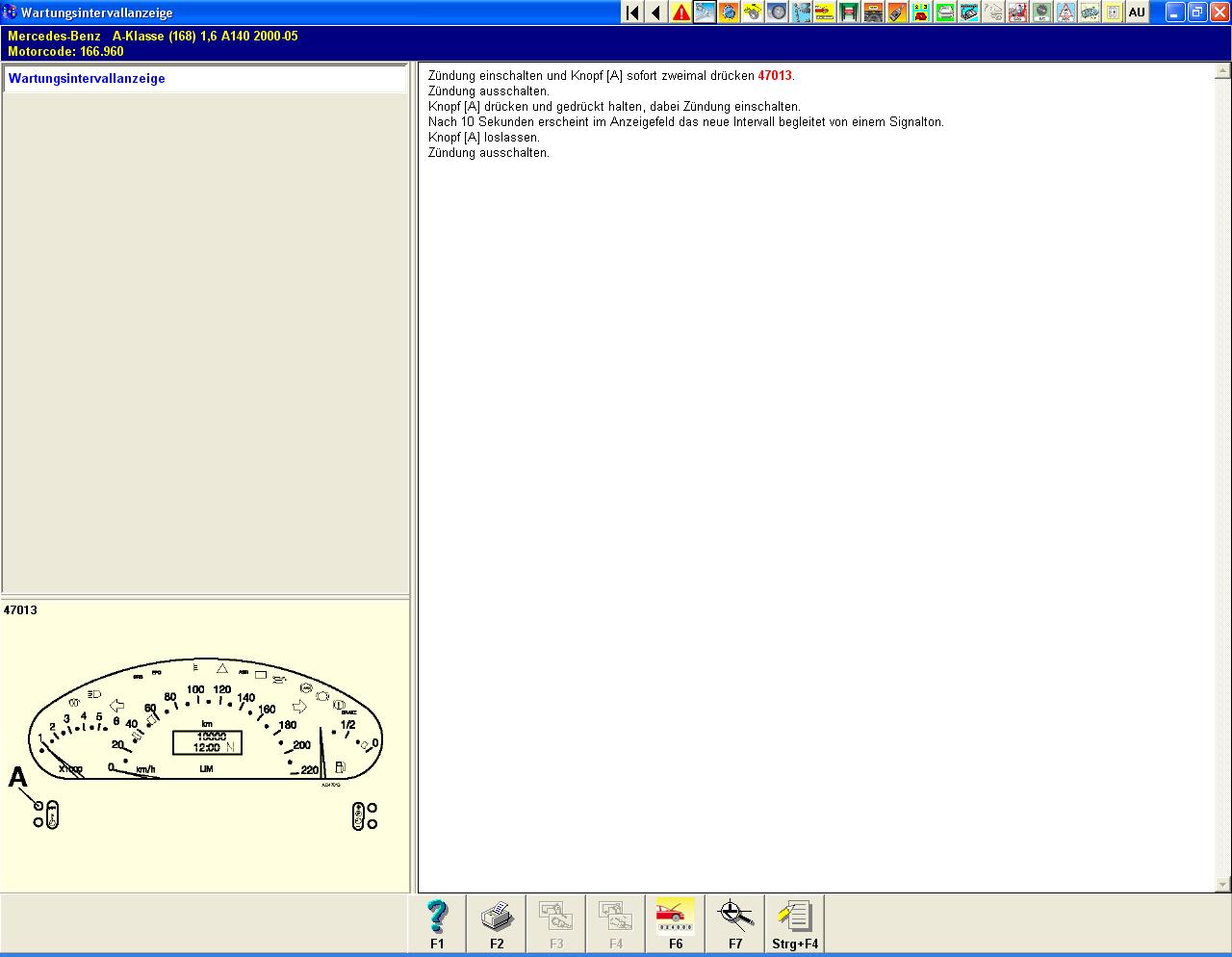Restore down the application window
Viewport: 1232px width, 957px height.
(1196, 13)
